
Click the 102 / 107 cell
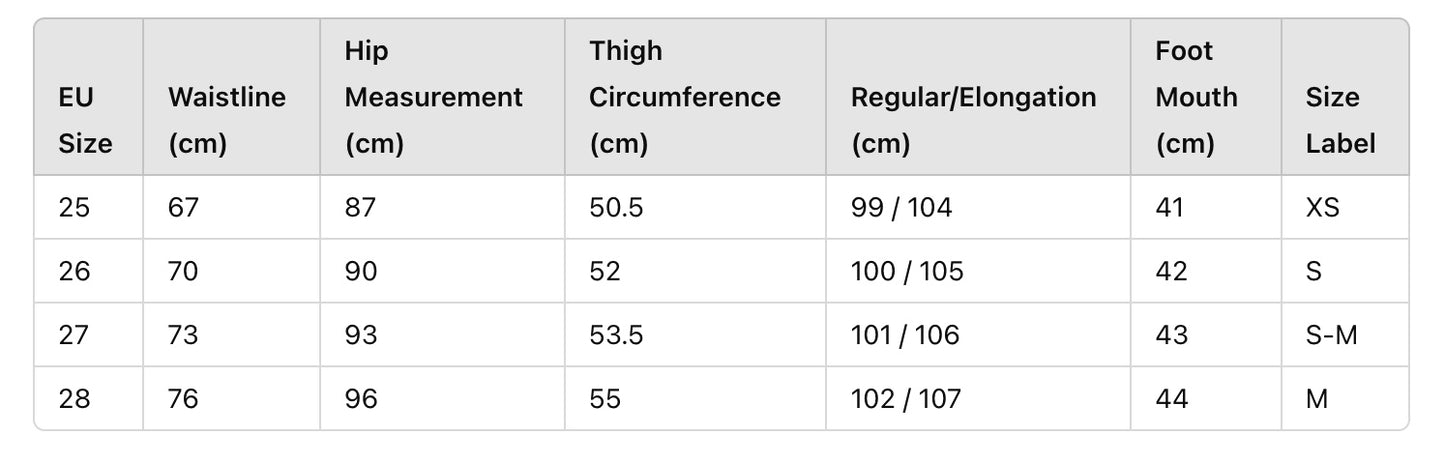[978, 398]
